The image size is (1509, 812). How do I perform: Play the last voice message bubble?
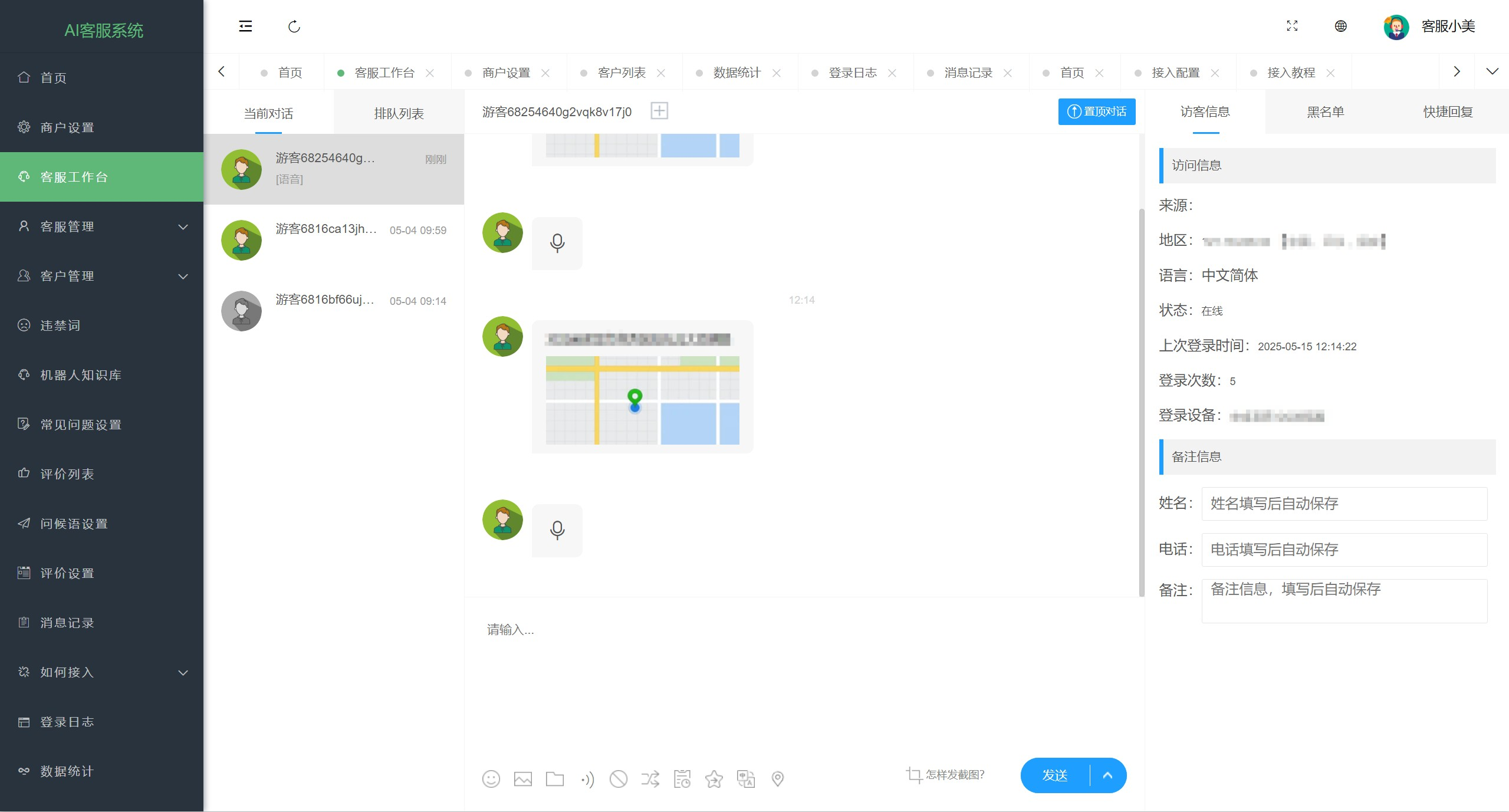557,530
